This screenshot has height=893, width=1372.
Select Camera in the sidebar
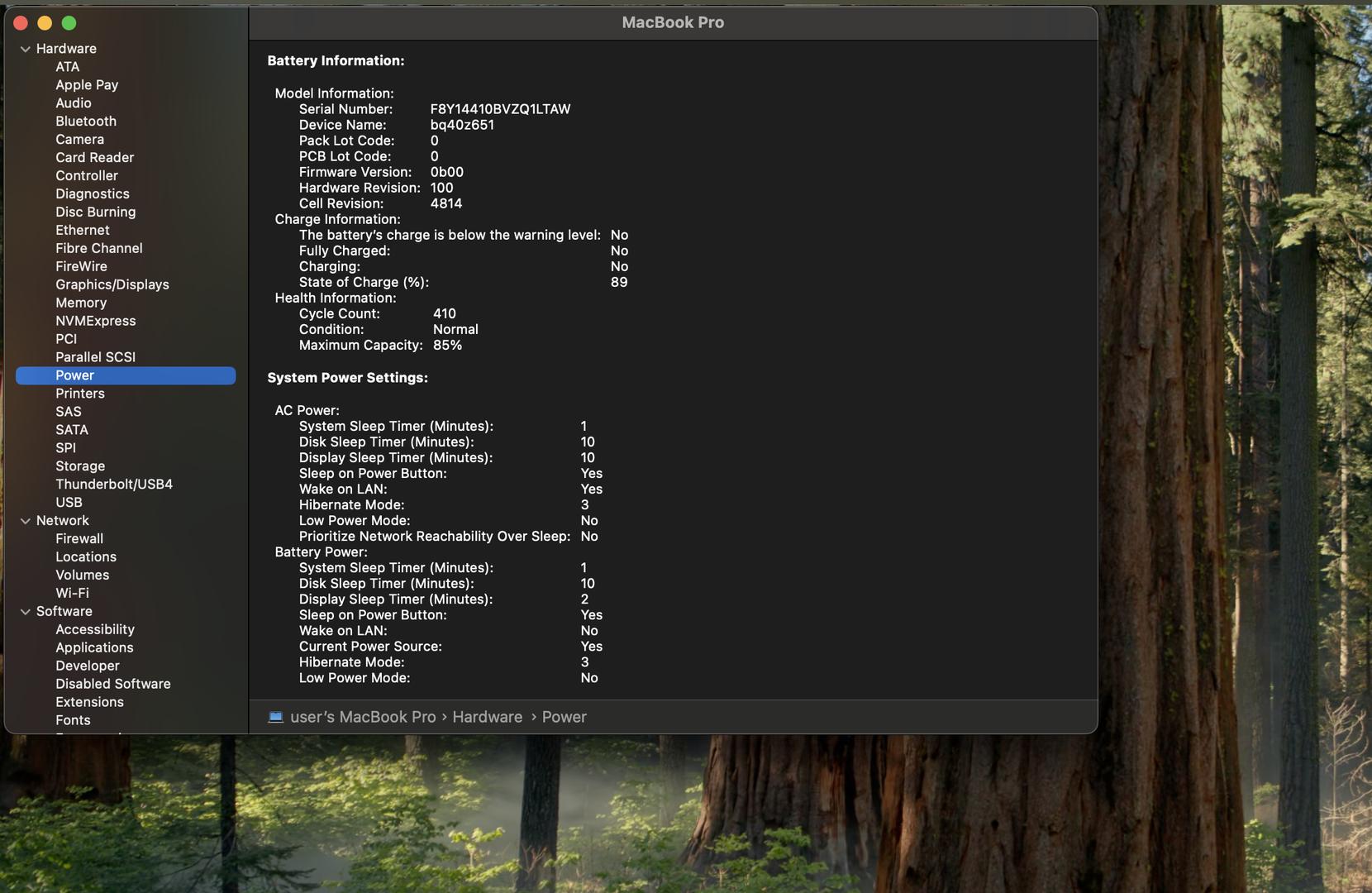[x=80, y=140]
